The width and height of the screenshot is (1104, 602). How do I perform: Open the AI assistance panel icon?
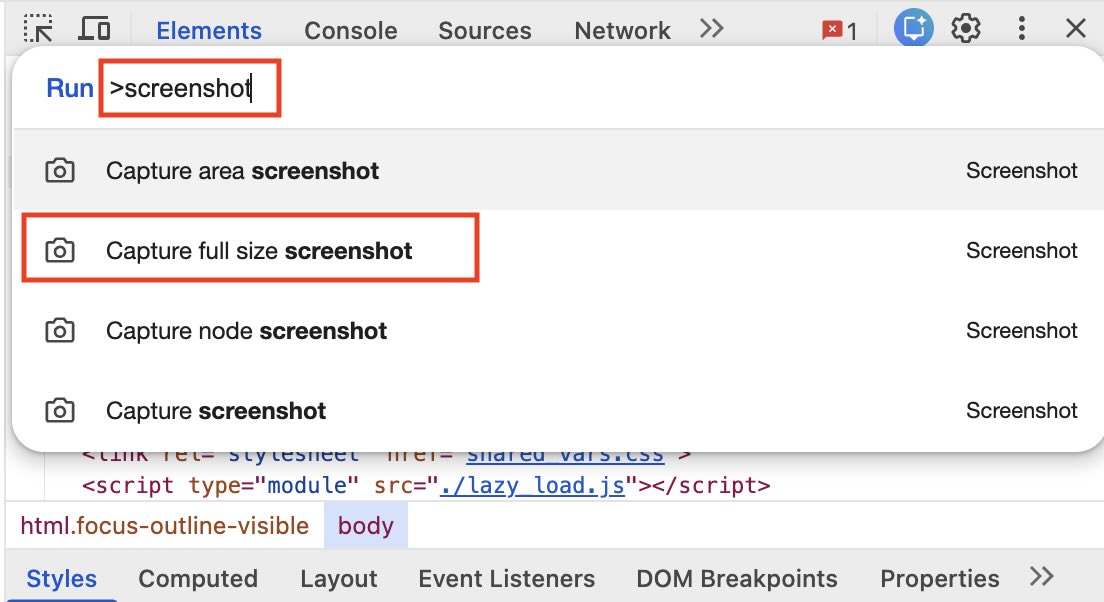[913, 29]
